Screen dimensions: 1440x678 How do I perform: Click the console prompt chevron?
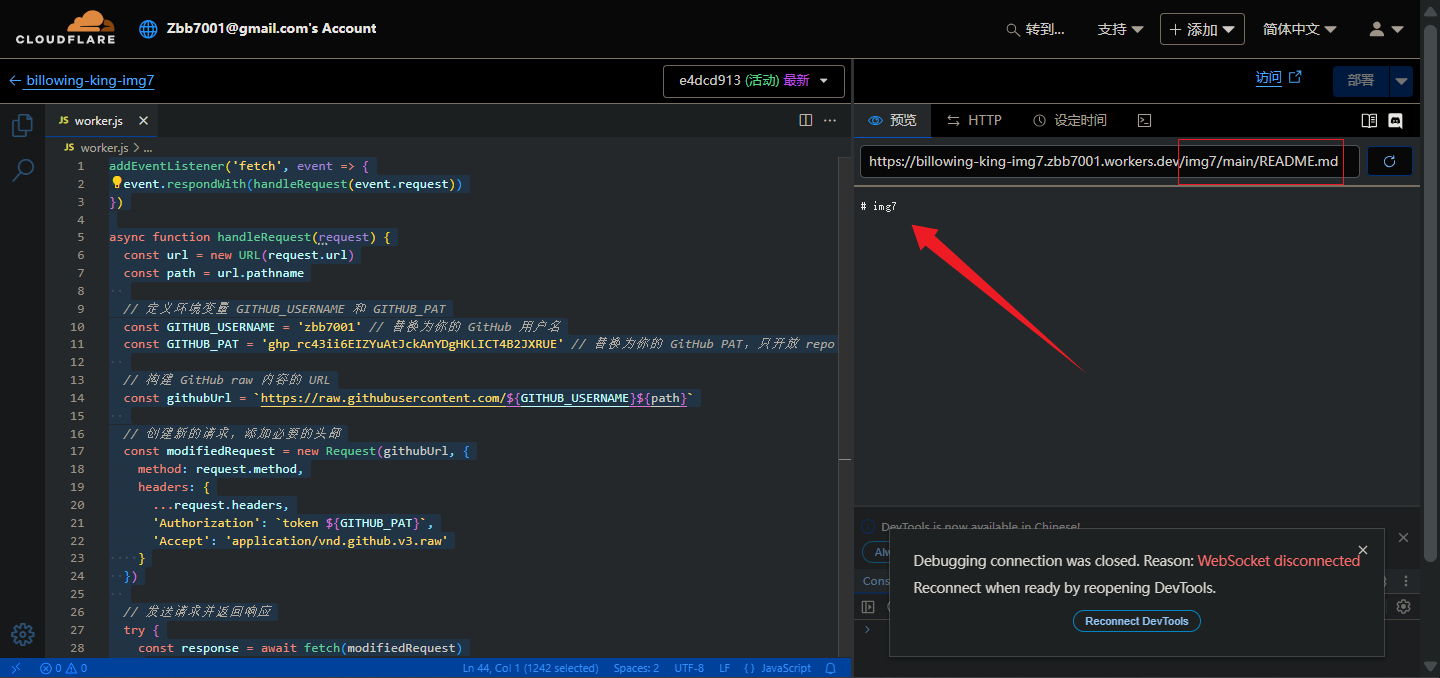tap(868, 629)
